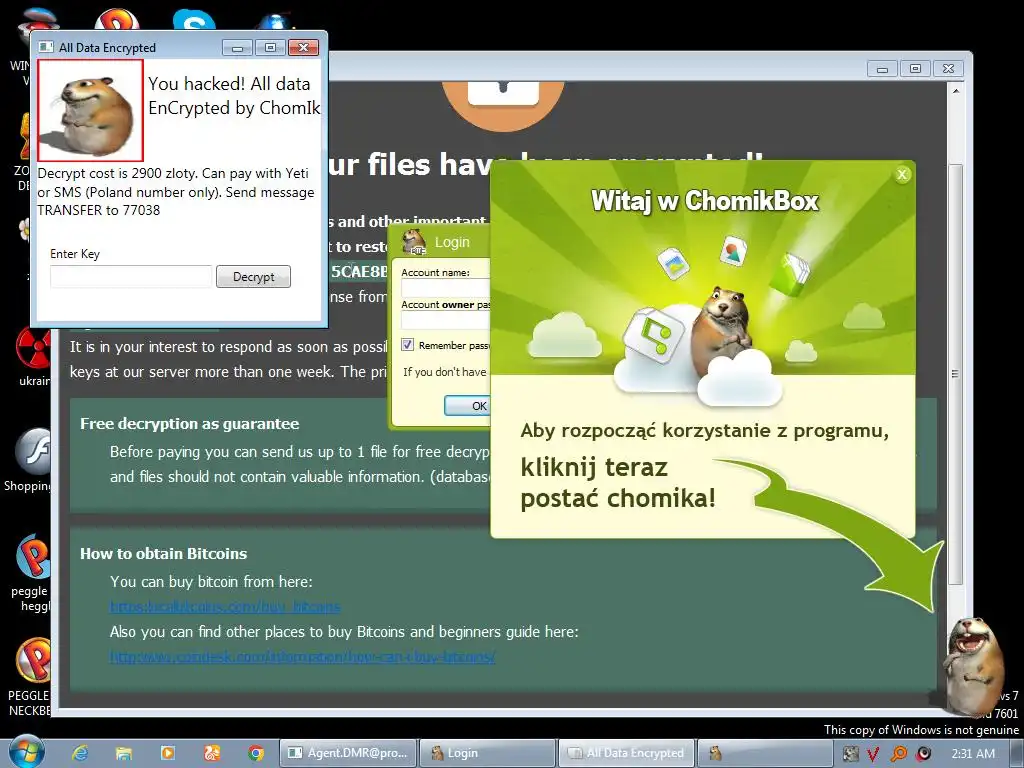Close the ransom note background window

[948, 69]
